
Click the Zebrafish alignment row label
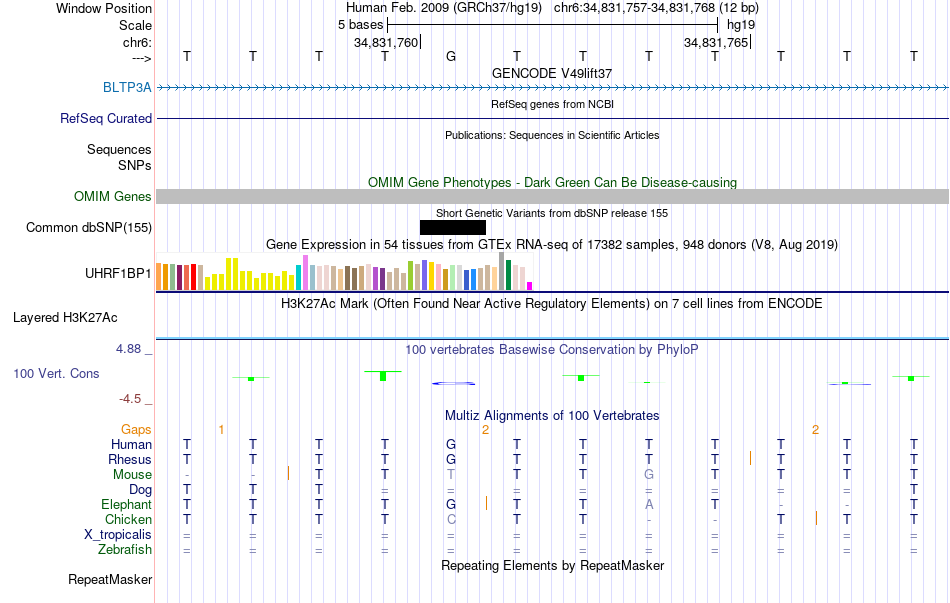(x=125, y=550)
